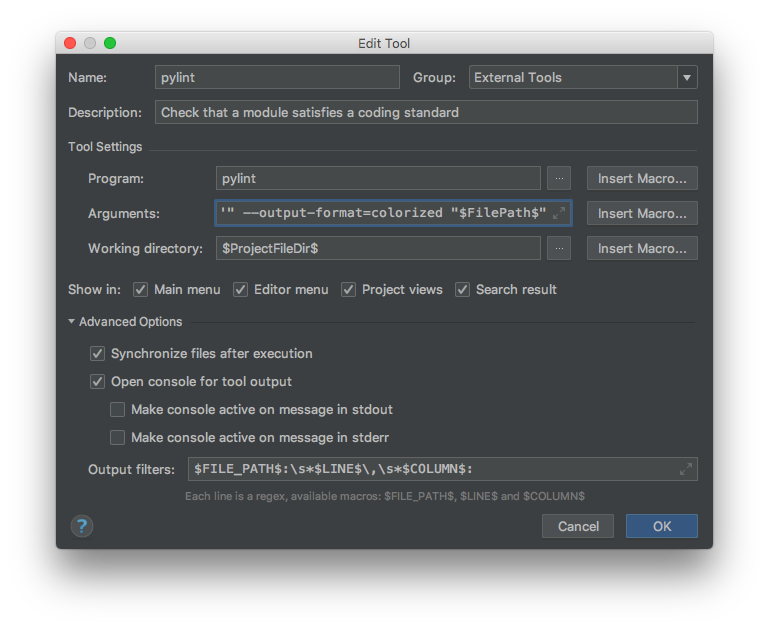Viewport: 769px width, 629px height.
Task: Expand the Arguments field editor icon
Action: coord(559,213)
